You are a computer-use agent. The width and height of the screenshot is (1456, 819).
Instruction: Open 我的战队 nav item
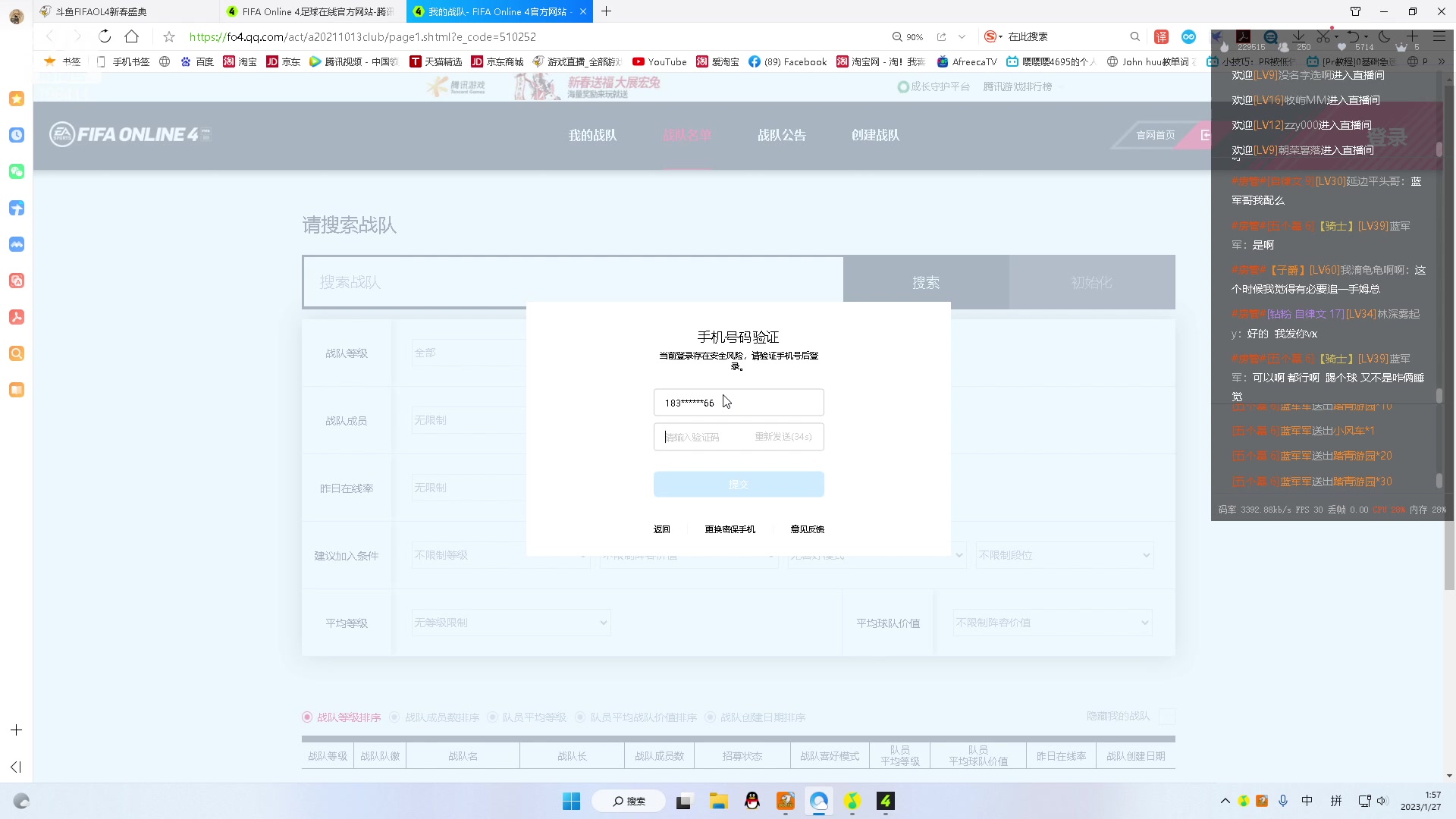point(593,135)
